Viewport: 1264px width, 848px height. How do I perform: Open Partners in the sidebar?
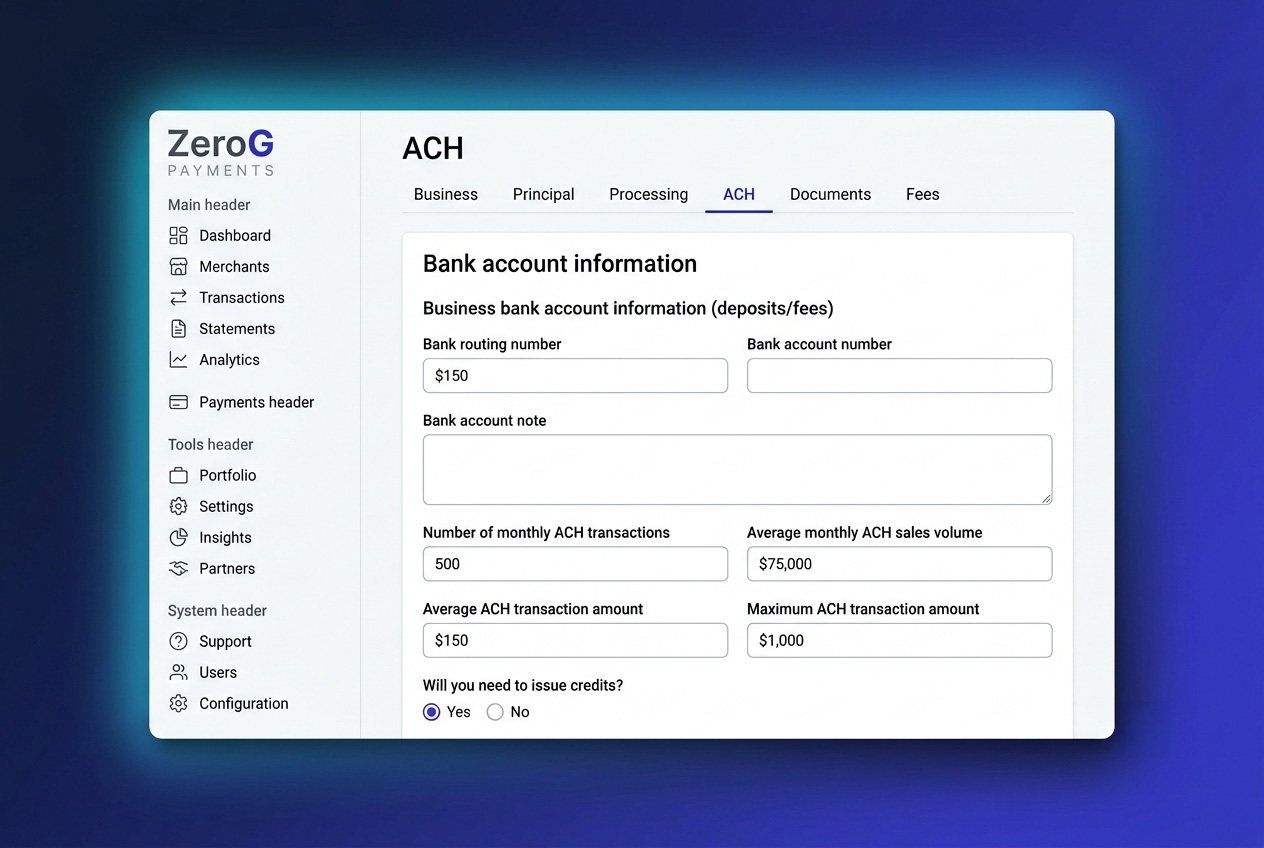[x=227, y=568]
